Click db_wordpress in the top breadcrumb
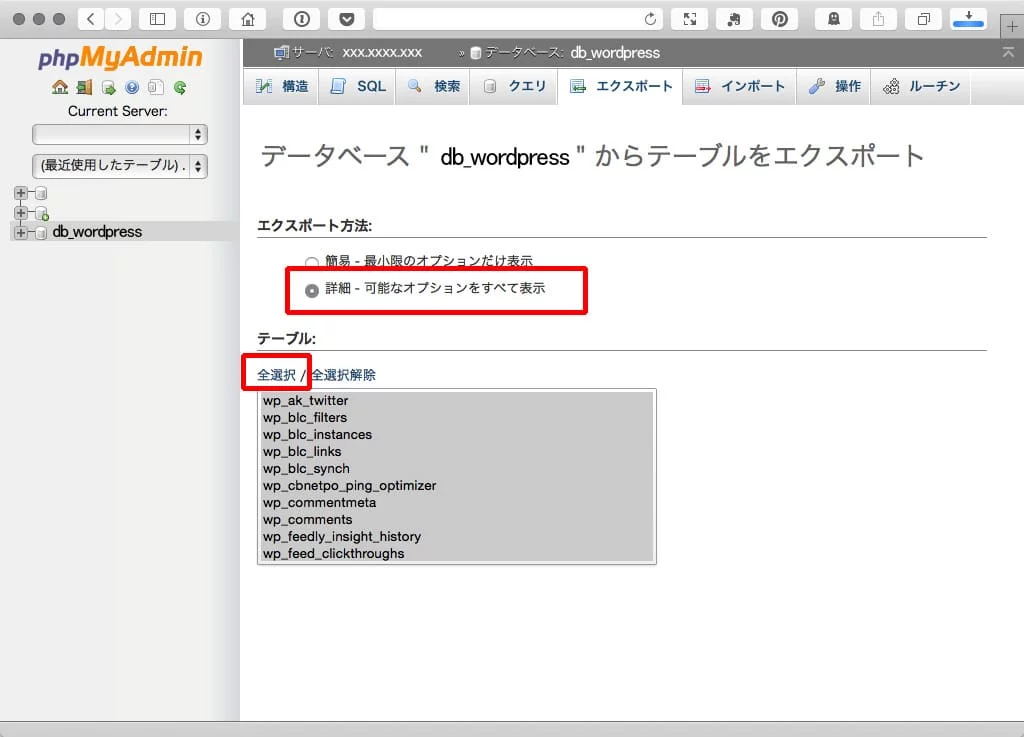 coord(615,52)
